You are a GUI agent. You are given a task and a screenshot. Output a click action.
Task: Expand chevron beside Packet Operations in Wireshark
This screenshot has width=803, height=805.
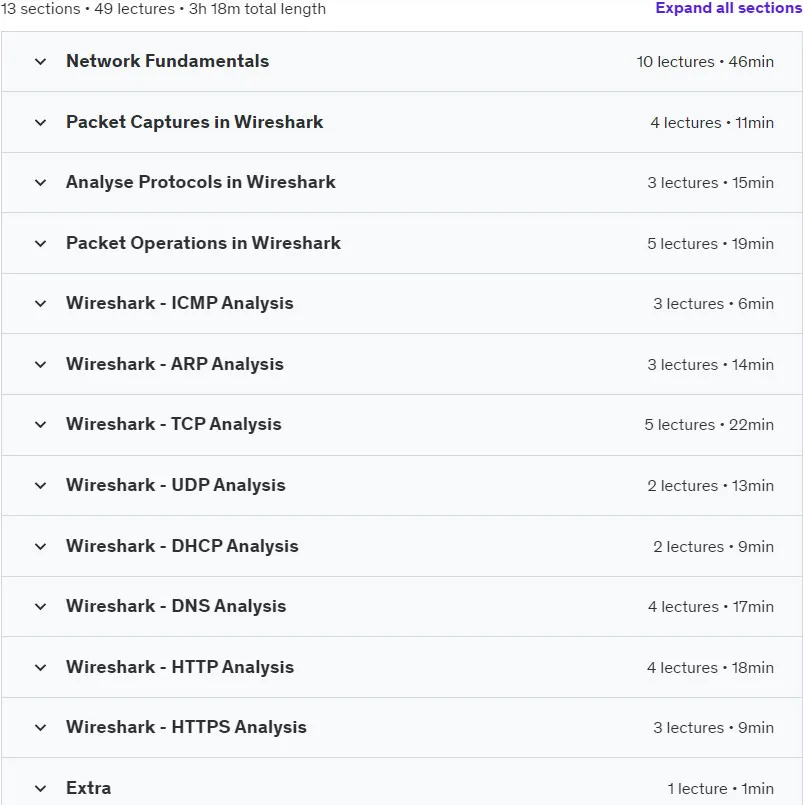pyautogui.click(x=41, y=243)
